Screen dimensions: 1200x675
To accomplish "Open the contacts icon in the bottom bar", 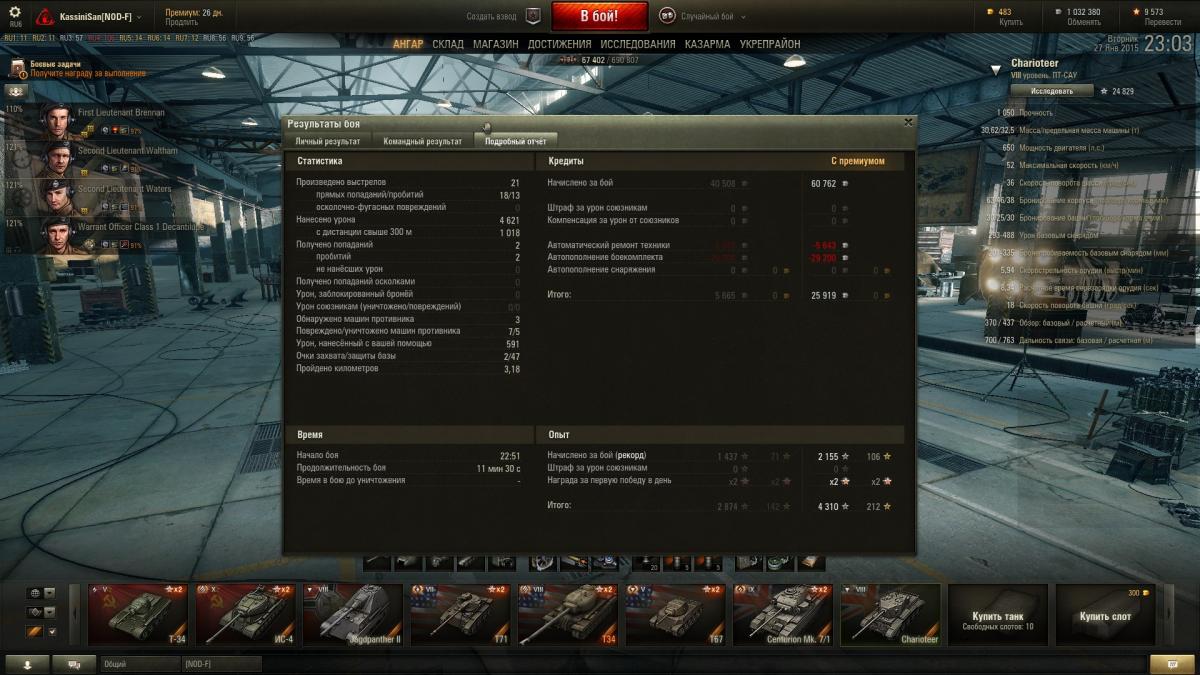I will point(27,664).
